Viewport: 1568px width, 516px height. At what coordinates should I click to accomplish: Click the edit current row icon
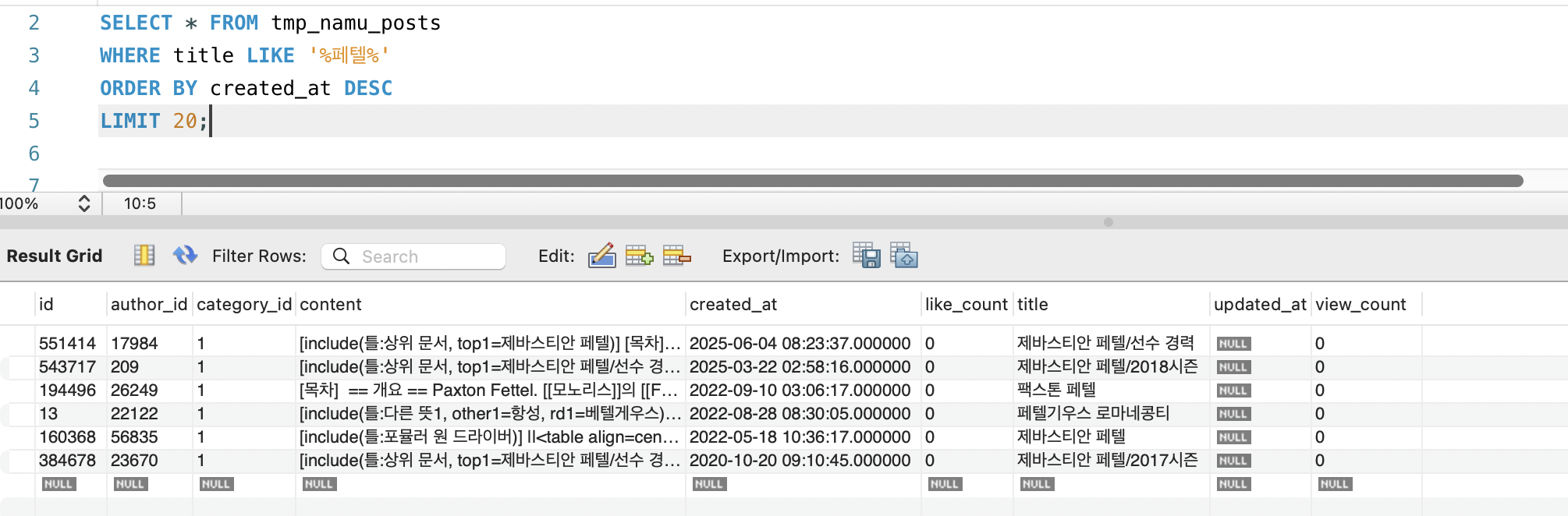tap(601, 256)
